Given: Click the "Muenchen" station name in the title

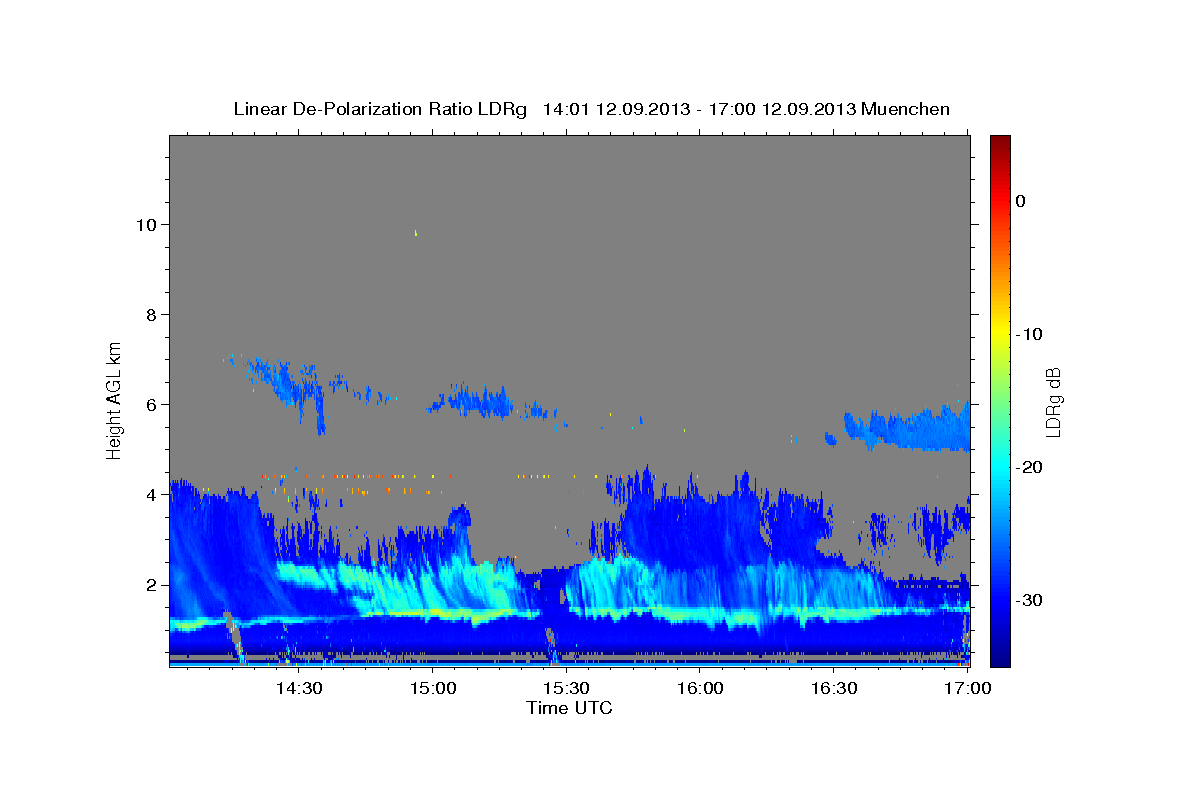Looking at the screenshot, I should click(907, 109).
